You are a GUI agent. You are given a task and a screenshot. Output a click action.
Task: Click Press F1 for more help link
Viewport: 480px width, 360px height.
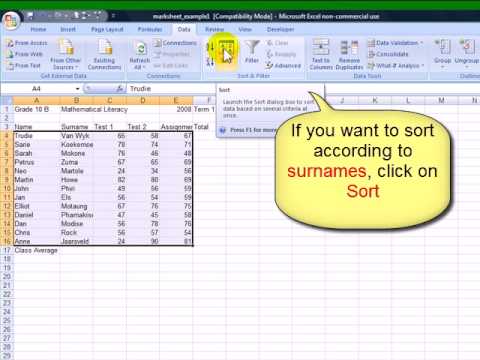coord(248,130)
